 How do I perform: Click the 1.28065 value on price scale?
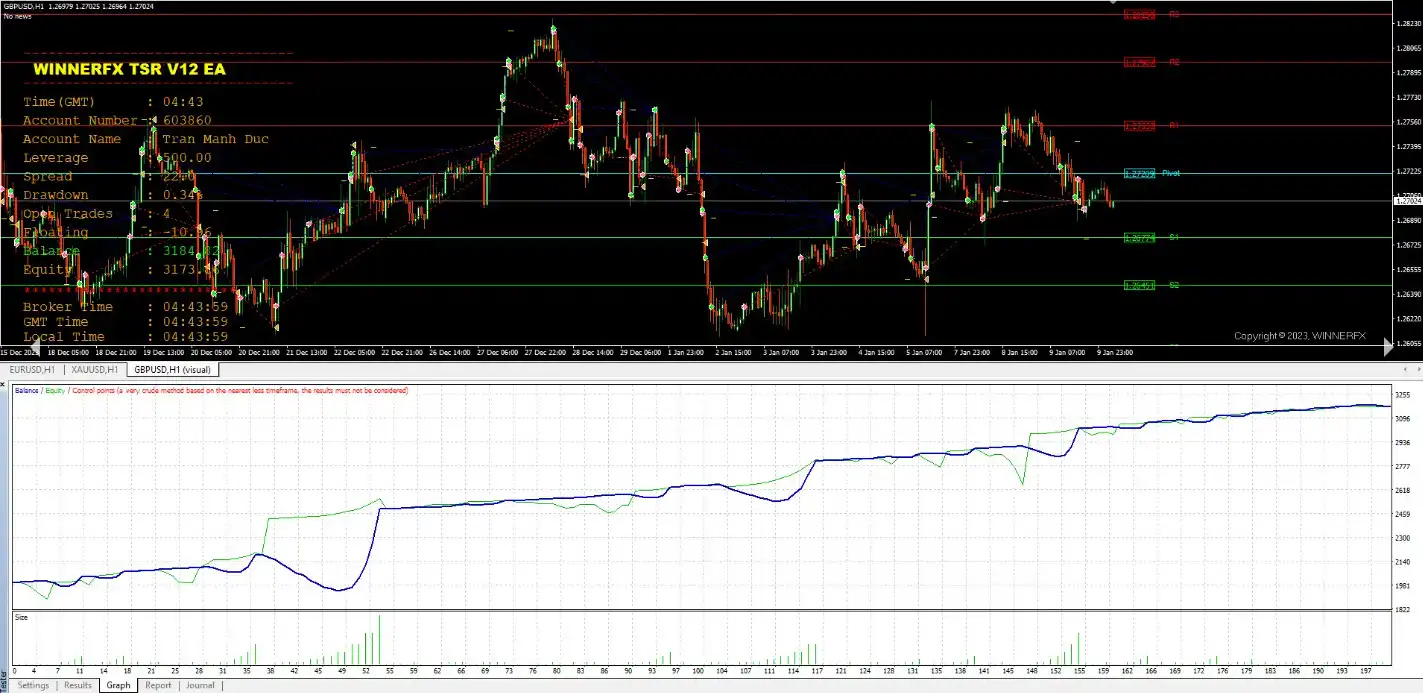(x=1408, y=48)
